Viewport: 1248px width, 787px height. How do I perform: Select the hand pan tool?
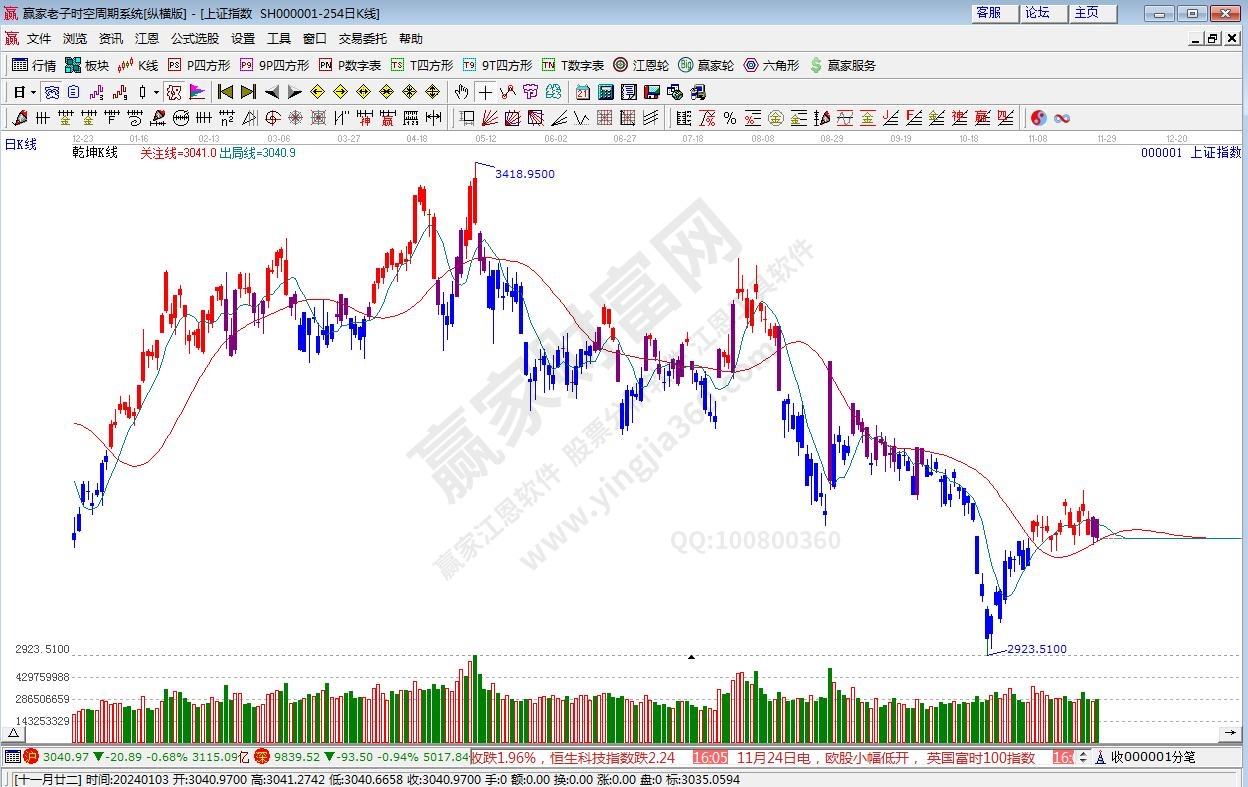461,92
